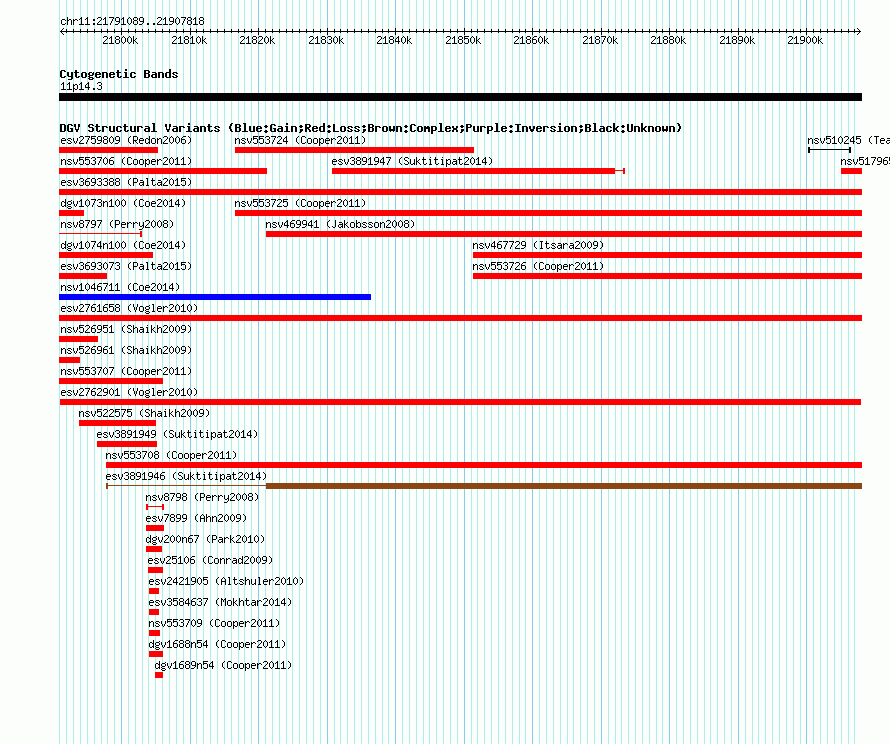Click the esv2759809 (Redon2006) variant label
The height and width of the screenshot is (744, 890).
[126, 140]
